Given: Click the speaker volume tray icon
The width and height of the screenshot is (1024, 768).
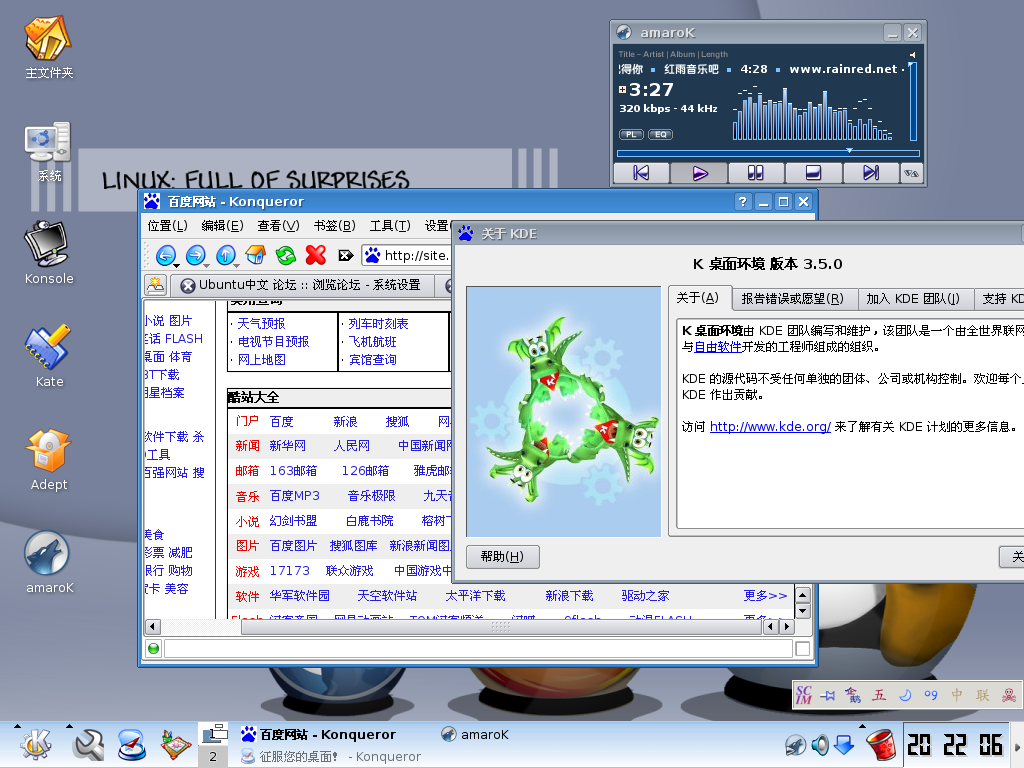Looking at the screenshot, I should tap(820, 745).
